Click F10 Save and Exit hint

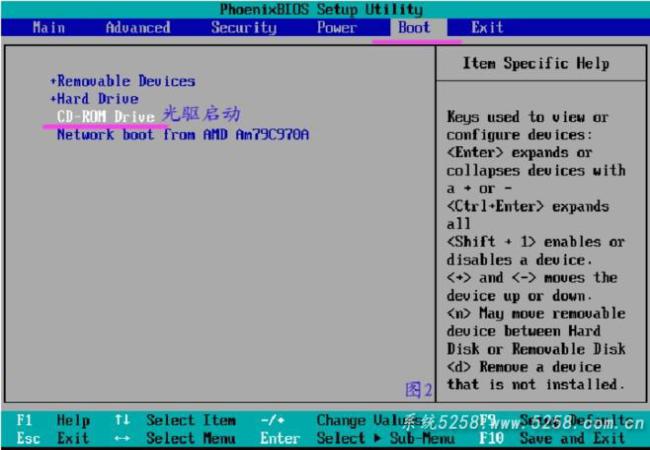[x=552, y=438]
